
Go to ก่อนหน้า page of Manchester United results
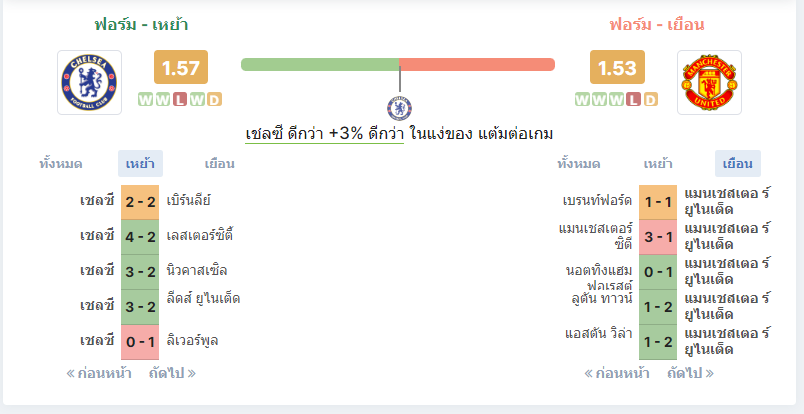click(x=617, y=373)
